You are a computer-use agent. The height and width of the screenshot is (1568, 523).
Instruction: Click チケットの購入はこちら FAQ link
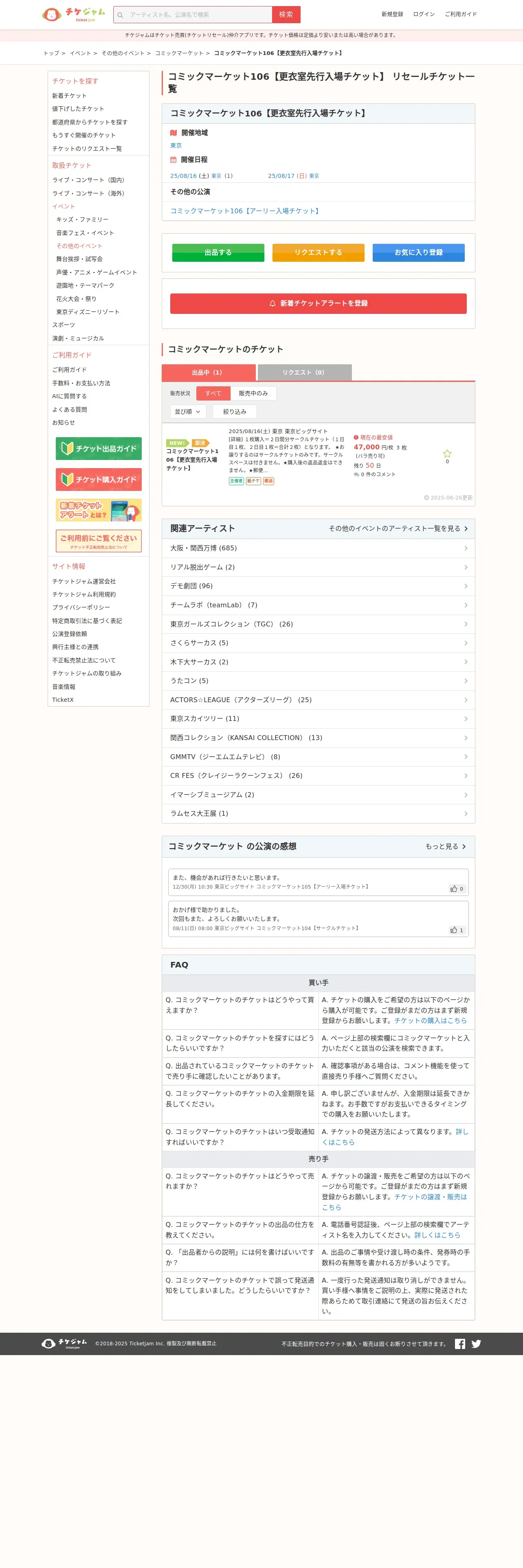tap(431, 1021)
